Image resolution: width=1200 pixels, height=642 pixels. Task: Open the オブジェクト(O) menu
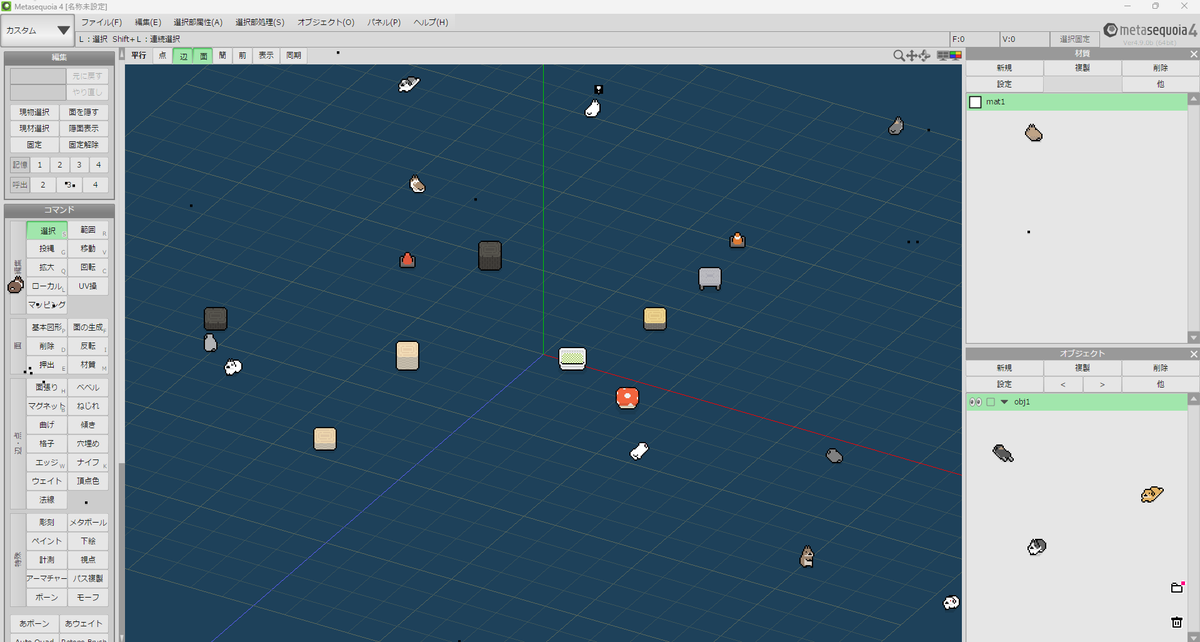coord(325,22)
